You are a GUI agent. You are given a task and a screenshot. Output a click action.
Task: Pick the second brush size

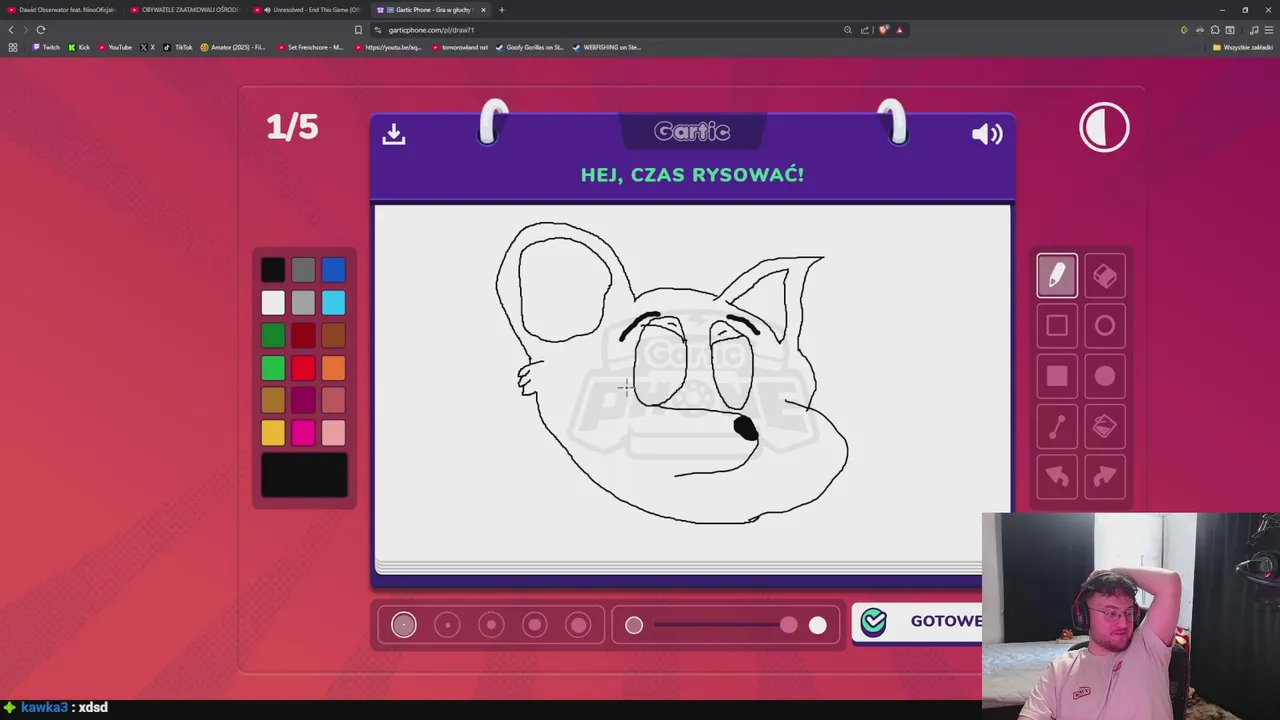pyautogui.click(x=447, y=625)
